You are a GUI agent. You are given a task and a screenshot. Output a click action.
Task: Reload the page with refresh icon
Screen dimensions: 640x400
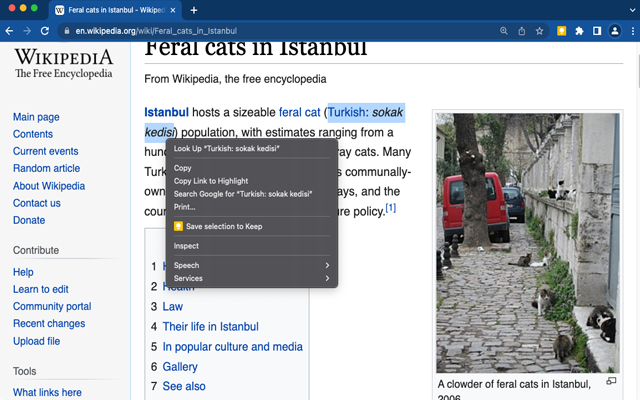(45, 31)
